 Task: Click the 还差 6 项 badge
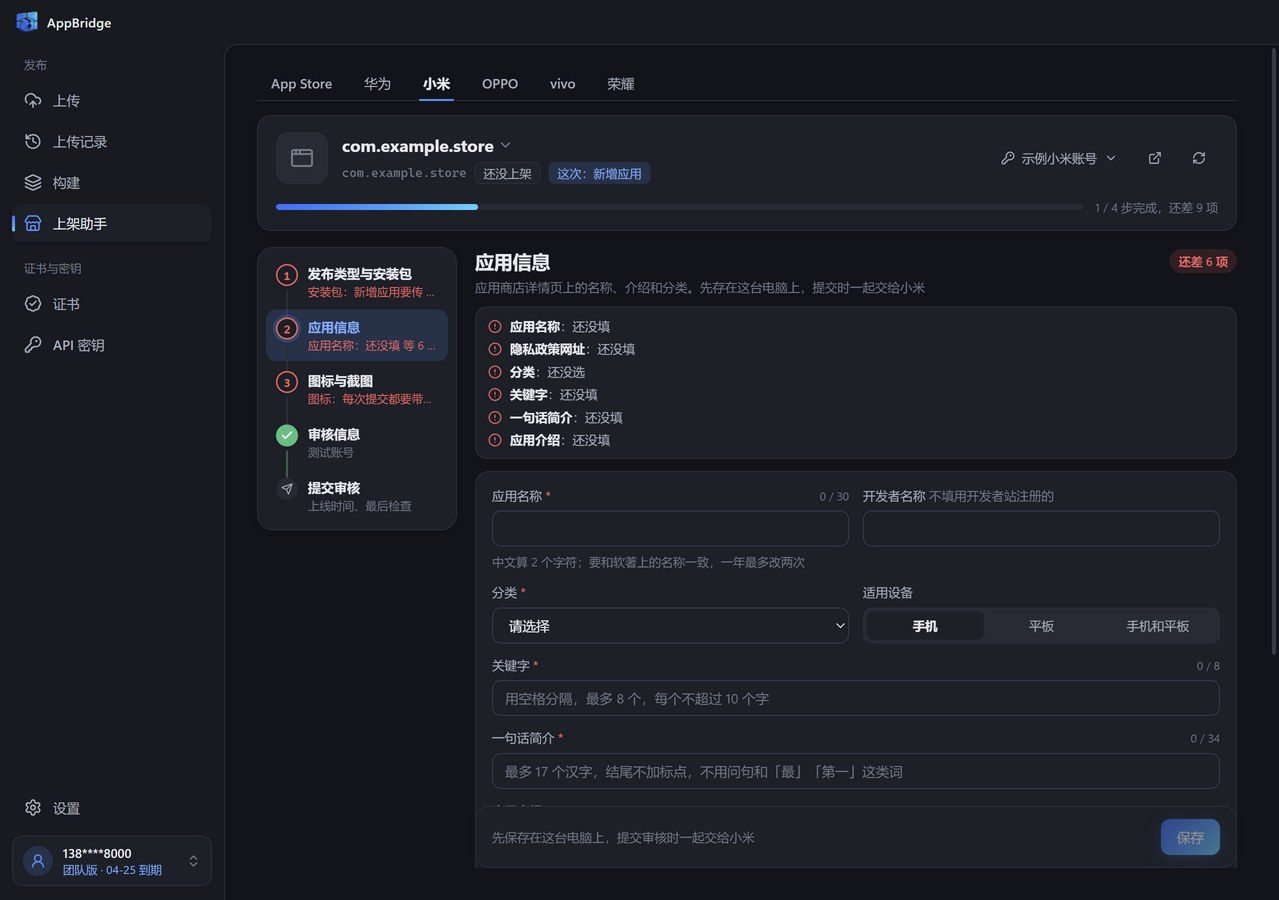point(1203,262)
